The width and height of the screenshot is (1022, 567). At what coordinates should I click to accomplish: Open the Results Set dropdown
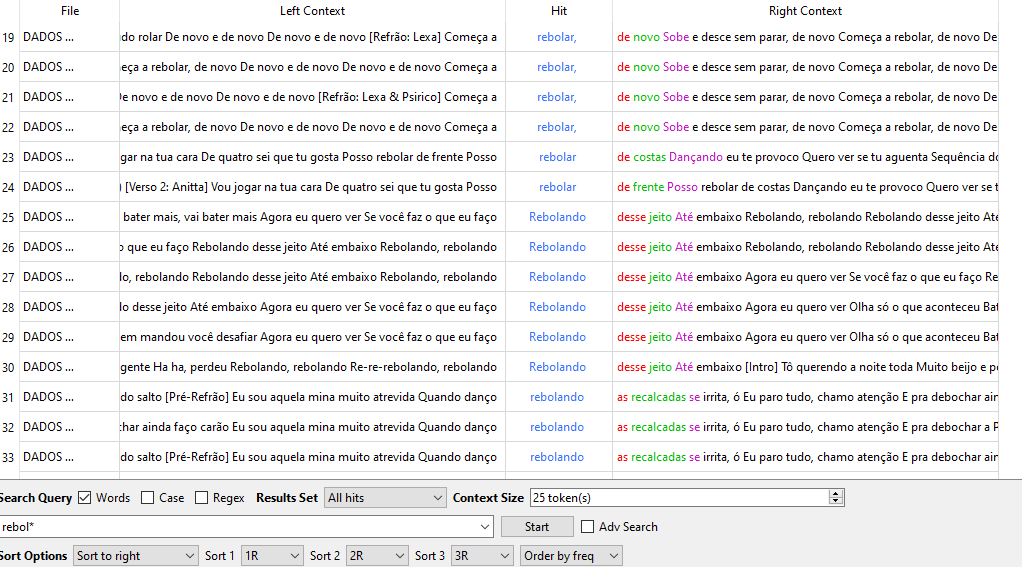pos(385,498)
